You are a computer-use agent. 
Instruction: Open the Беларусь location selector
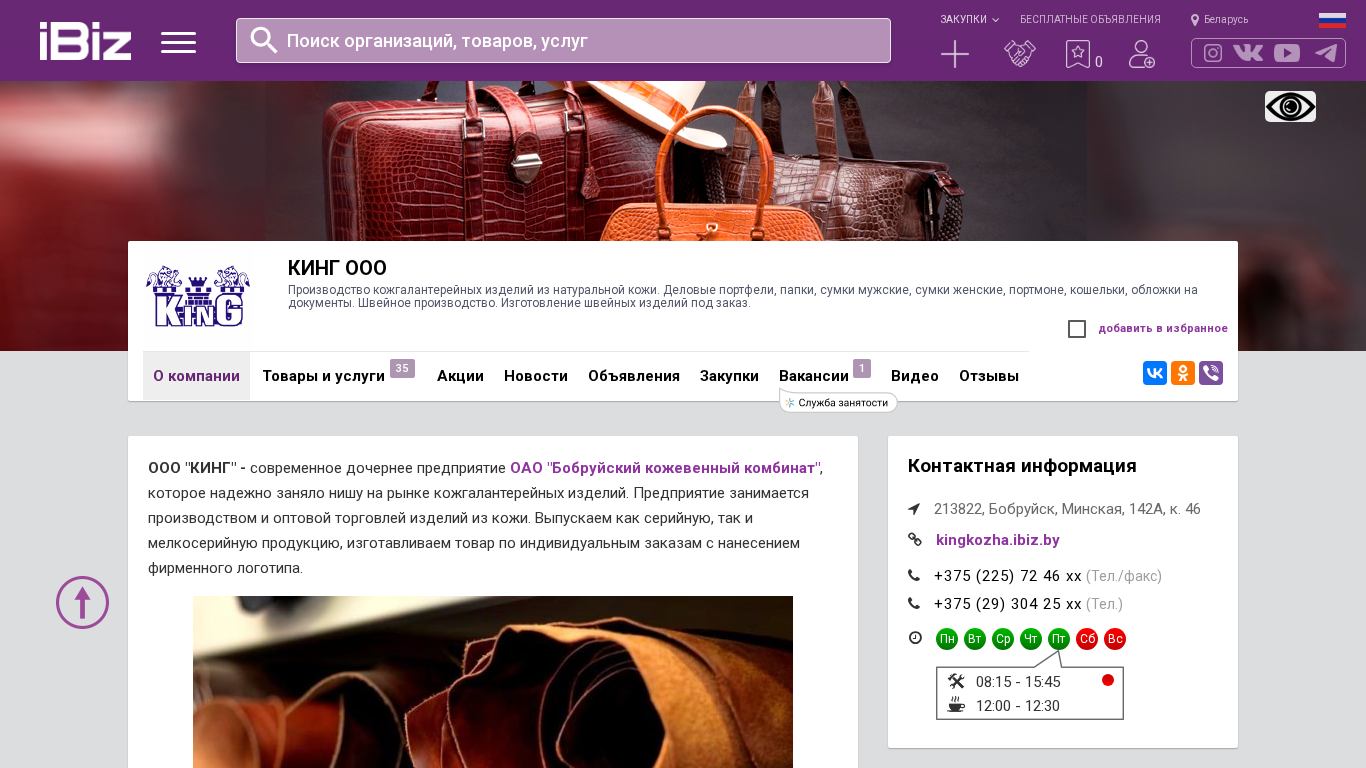coord(1219,19)
